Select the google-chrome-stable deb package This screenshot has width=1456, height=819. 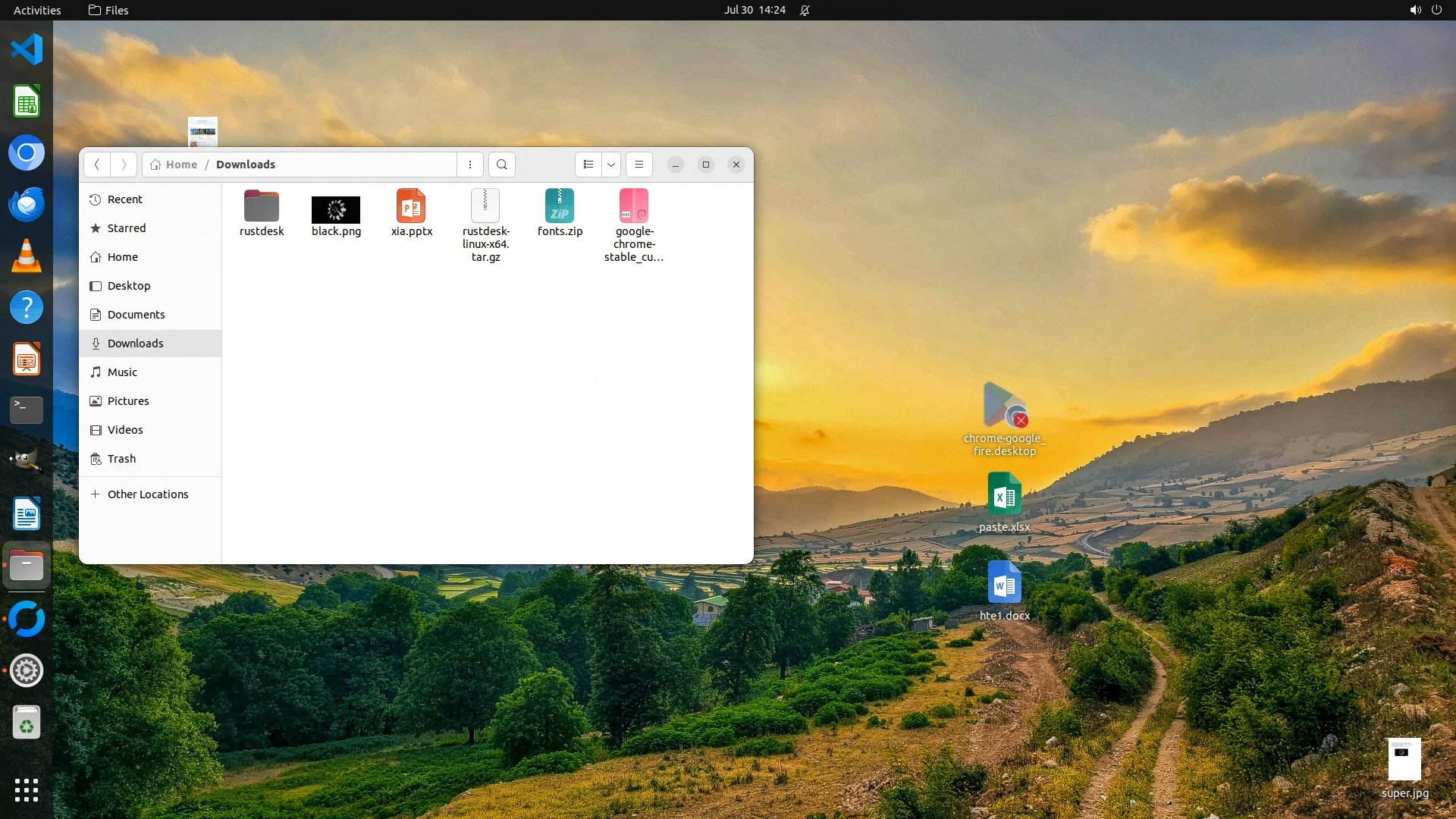click(x=634, y=206)
